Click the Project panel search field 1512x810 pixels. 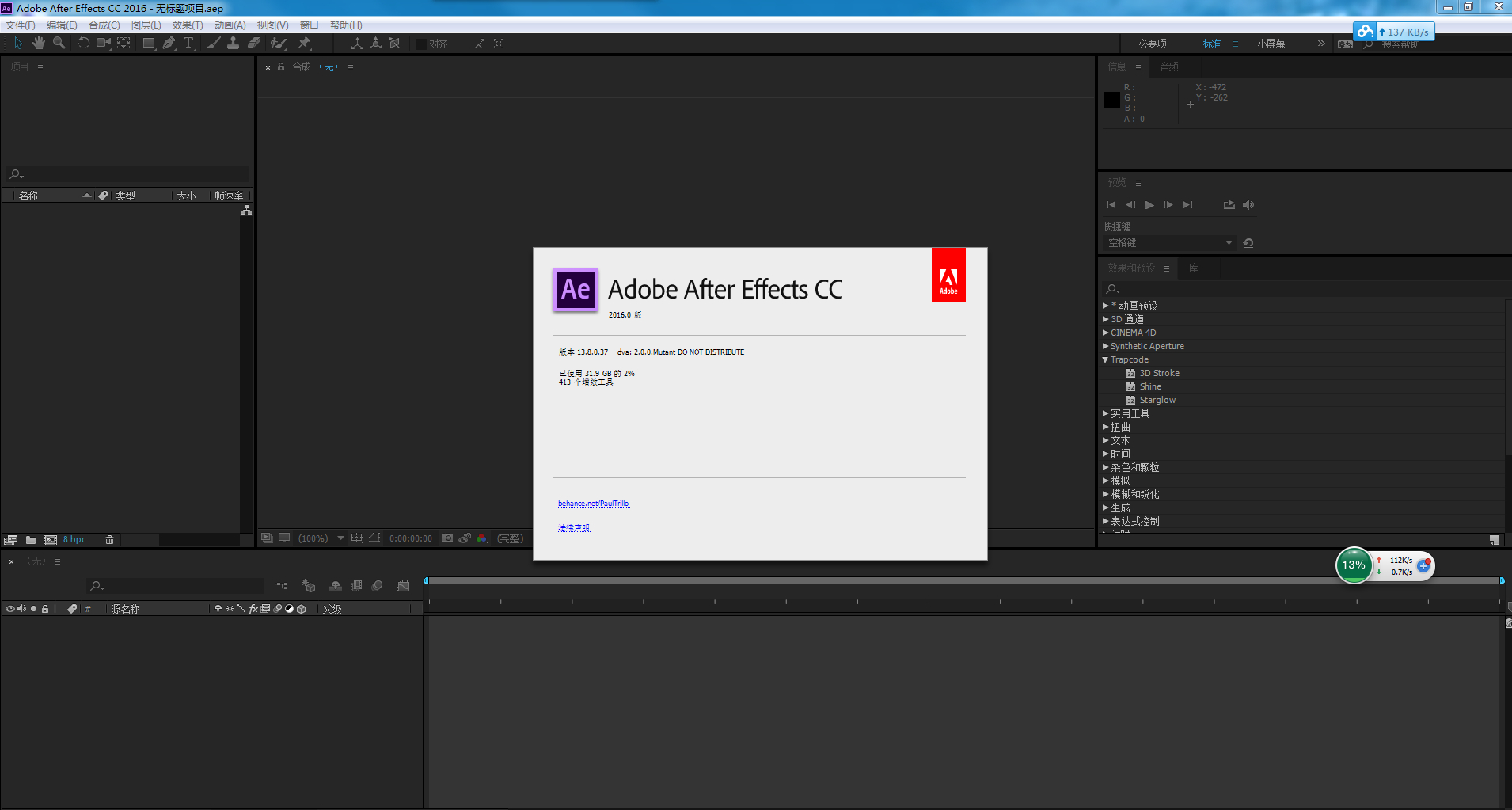tap(128, 174)
